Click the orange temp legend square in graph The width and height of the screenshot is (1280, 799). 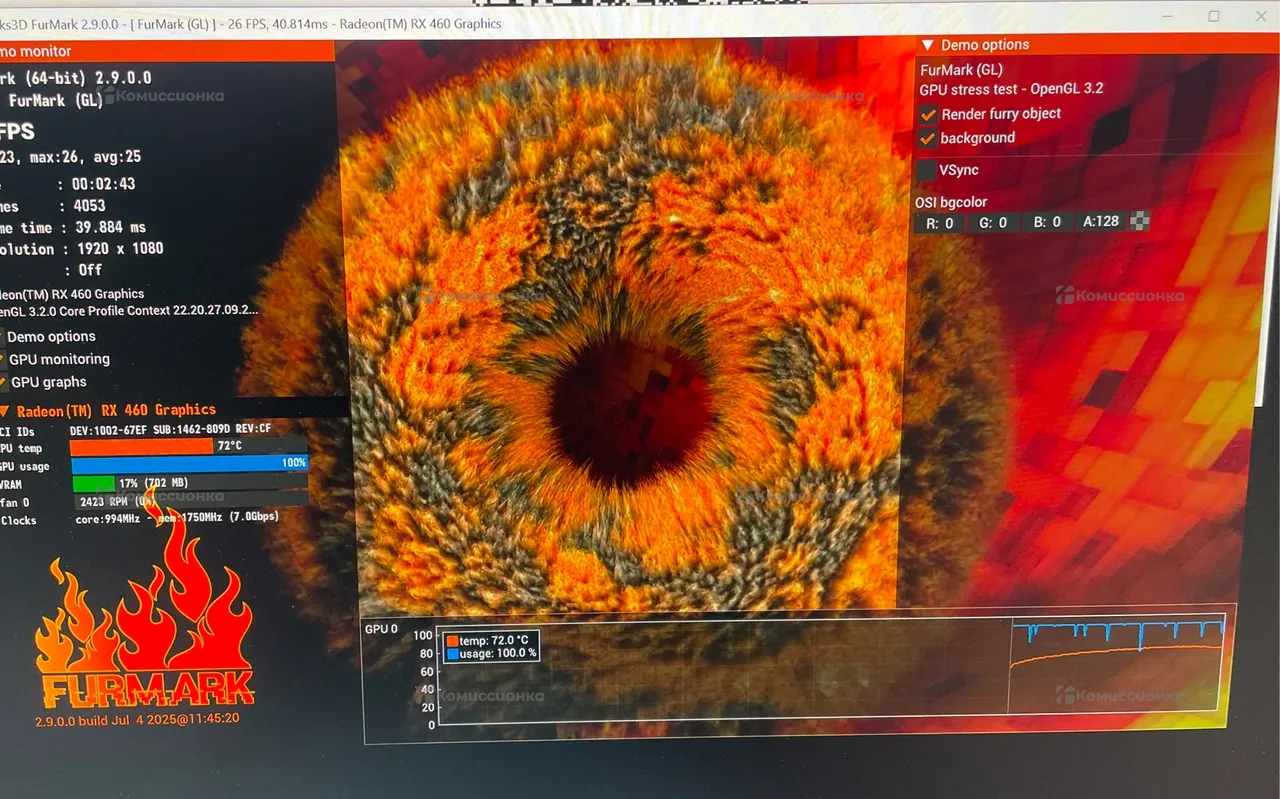pos(452,640)
